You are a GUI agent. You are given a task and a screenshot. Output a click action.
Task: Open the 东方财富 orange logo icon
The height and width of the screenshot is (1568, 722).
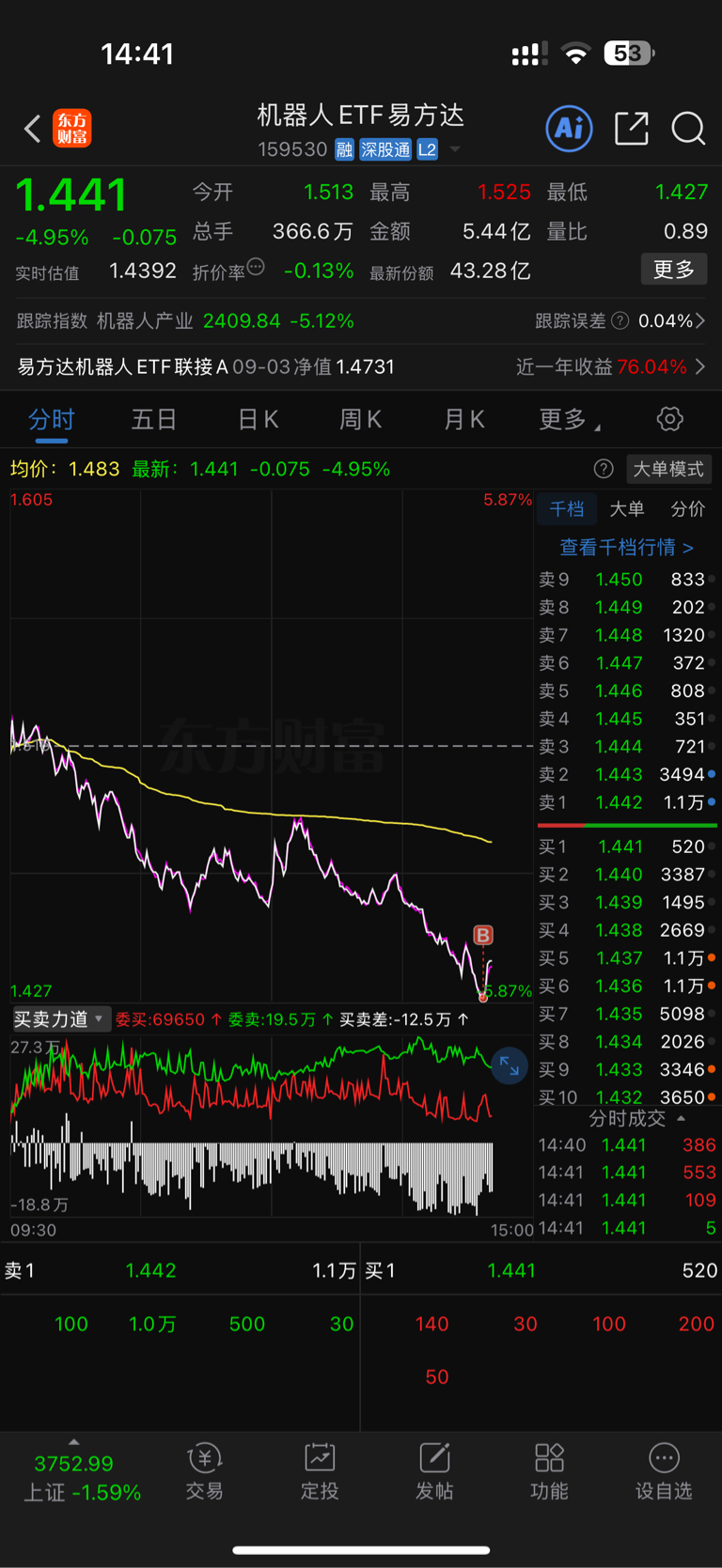[71, 129]
